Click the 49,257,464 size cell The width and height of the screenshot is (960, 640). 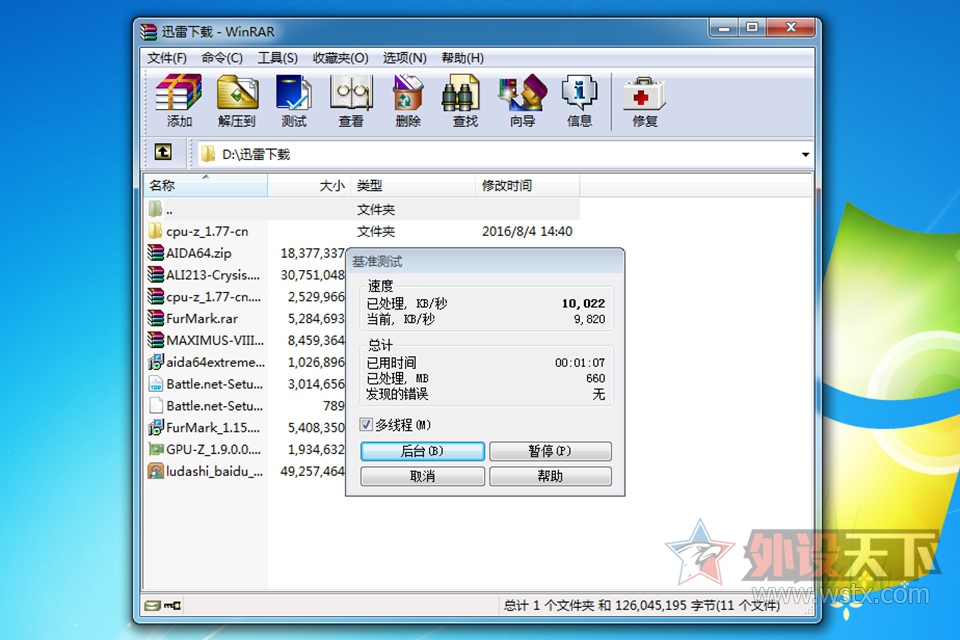coord(312,472)
